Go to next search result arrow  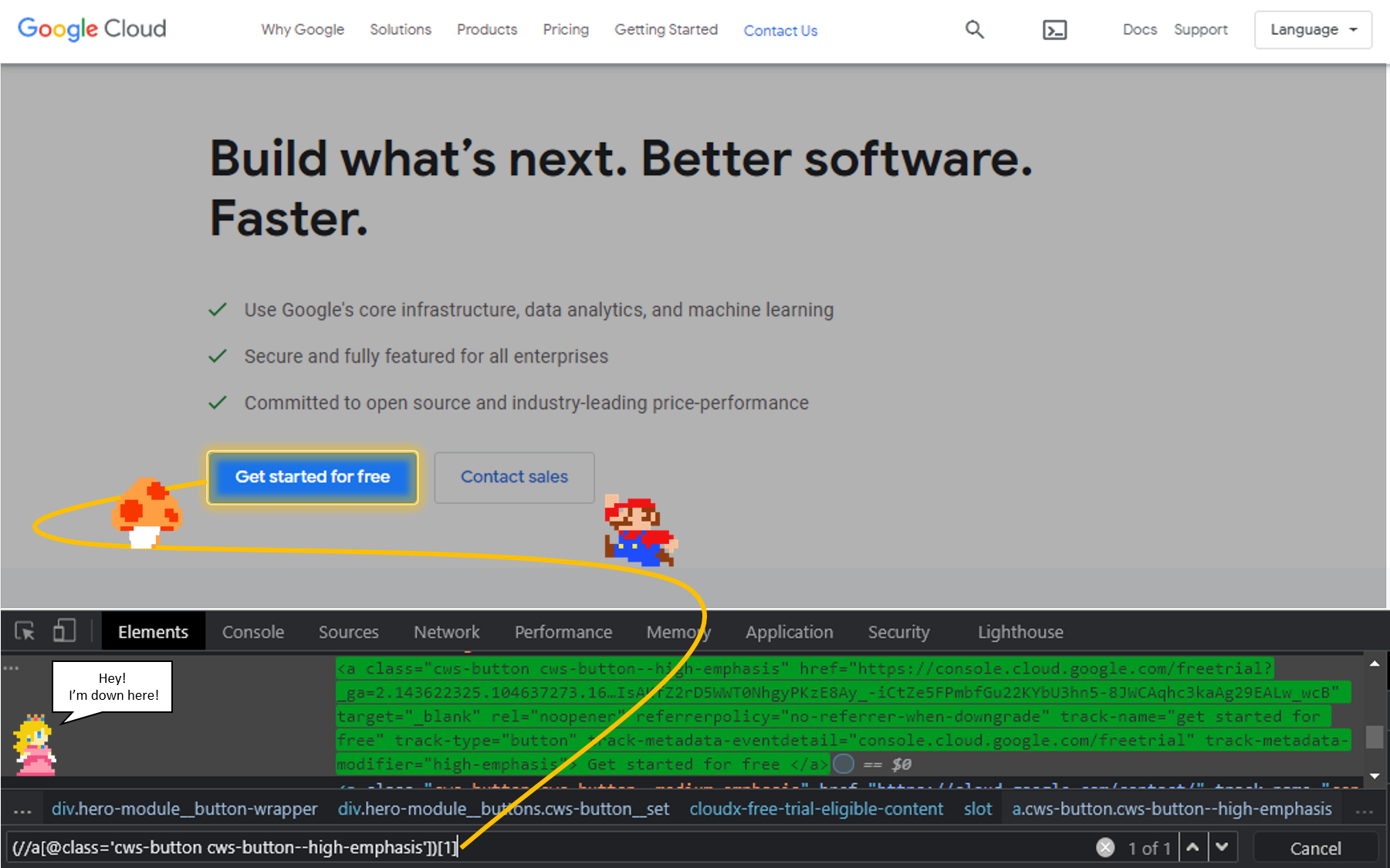point(1223,847)
